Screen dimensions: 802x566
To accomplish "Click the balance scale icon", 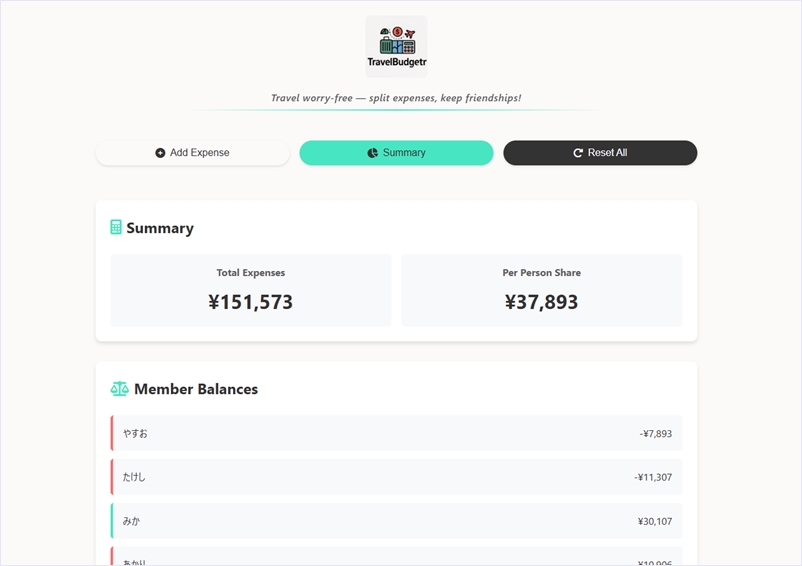I will [119, 389].
